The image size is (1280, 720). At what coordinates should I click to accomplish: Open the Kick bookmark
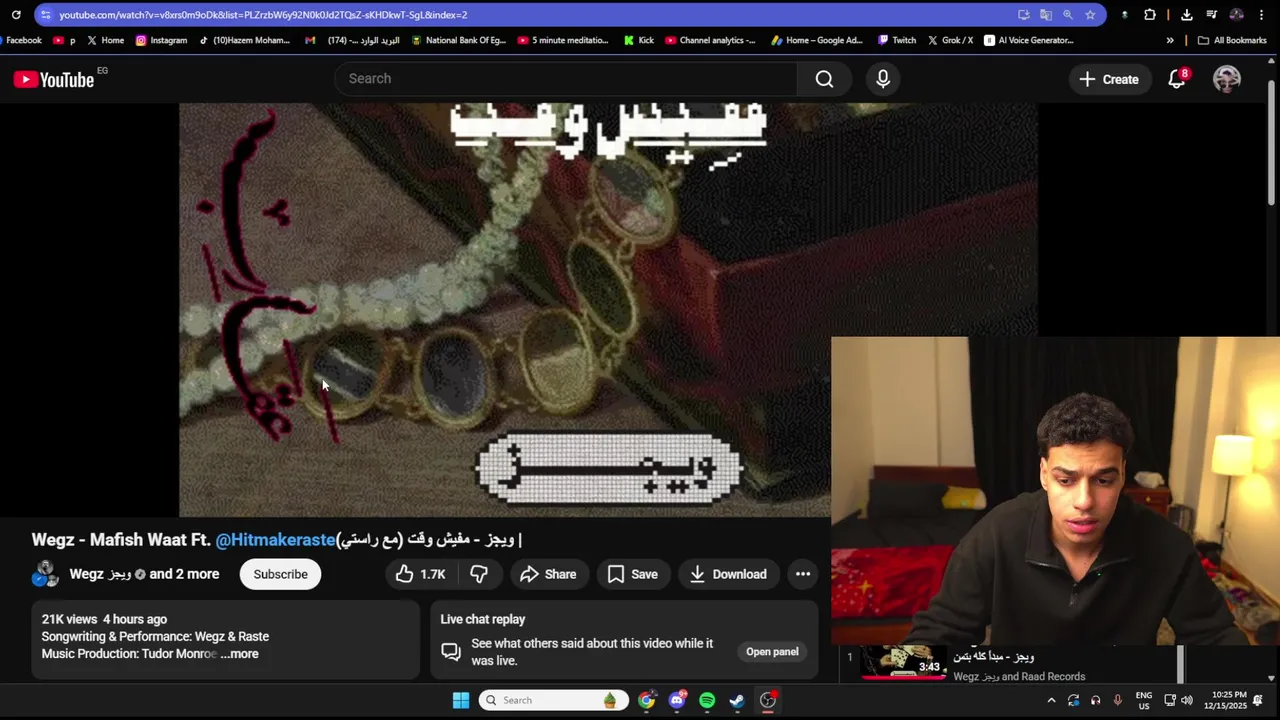click(x=638, y=40)
